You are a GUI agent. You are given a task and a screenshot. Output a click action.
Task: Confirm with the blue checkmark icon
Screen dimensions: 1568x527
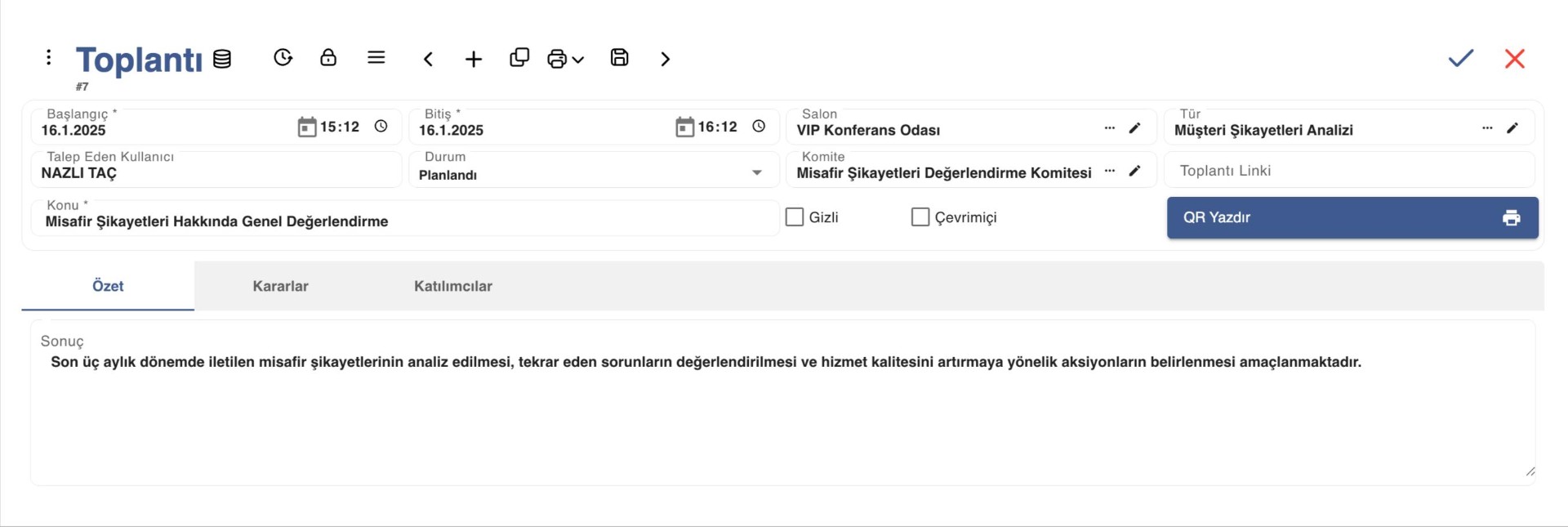(x=1461, y=58)
